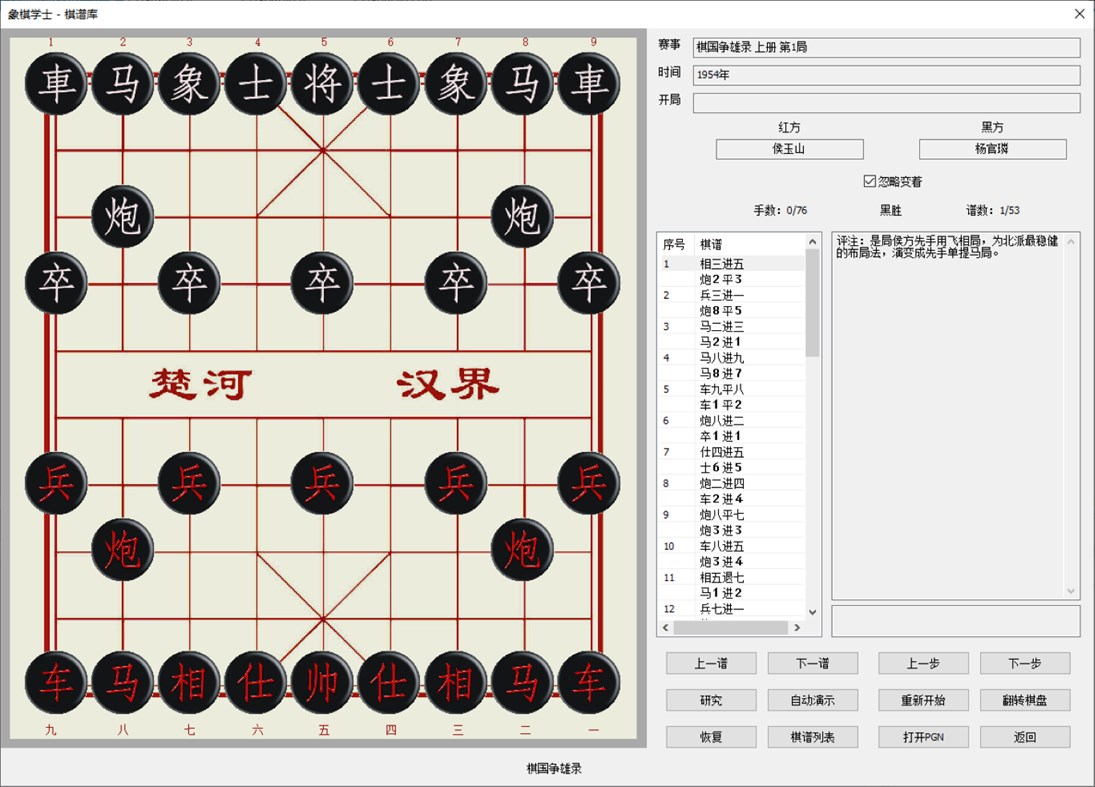
Task: Click the 上一步 button to go back
Action: pos(922,662)
